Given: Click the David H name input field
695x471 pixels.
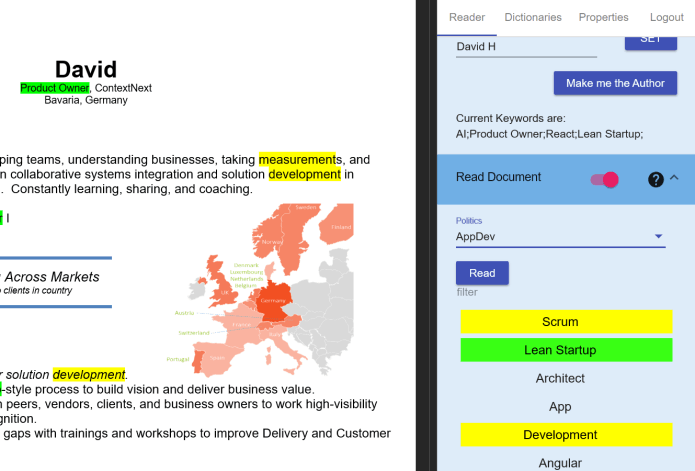Looking at the screenshot, I should click(526, 47).
